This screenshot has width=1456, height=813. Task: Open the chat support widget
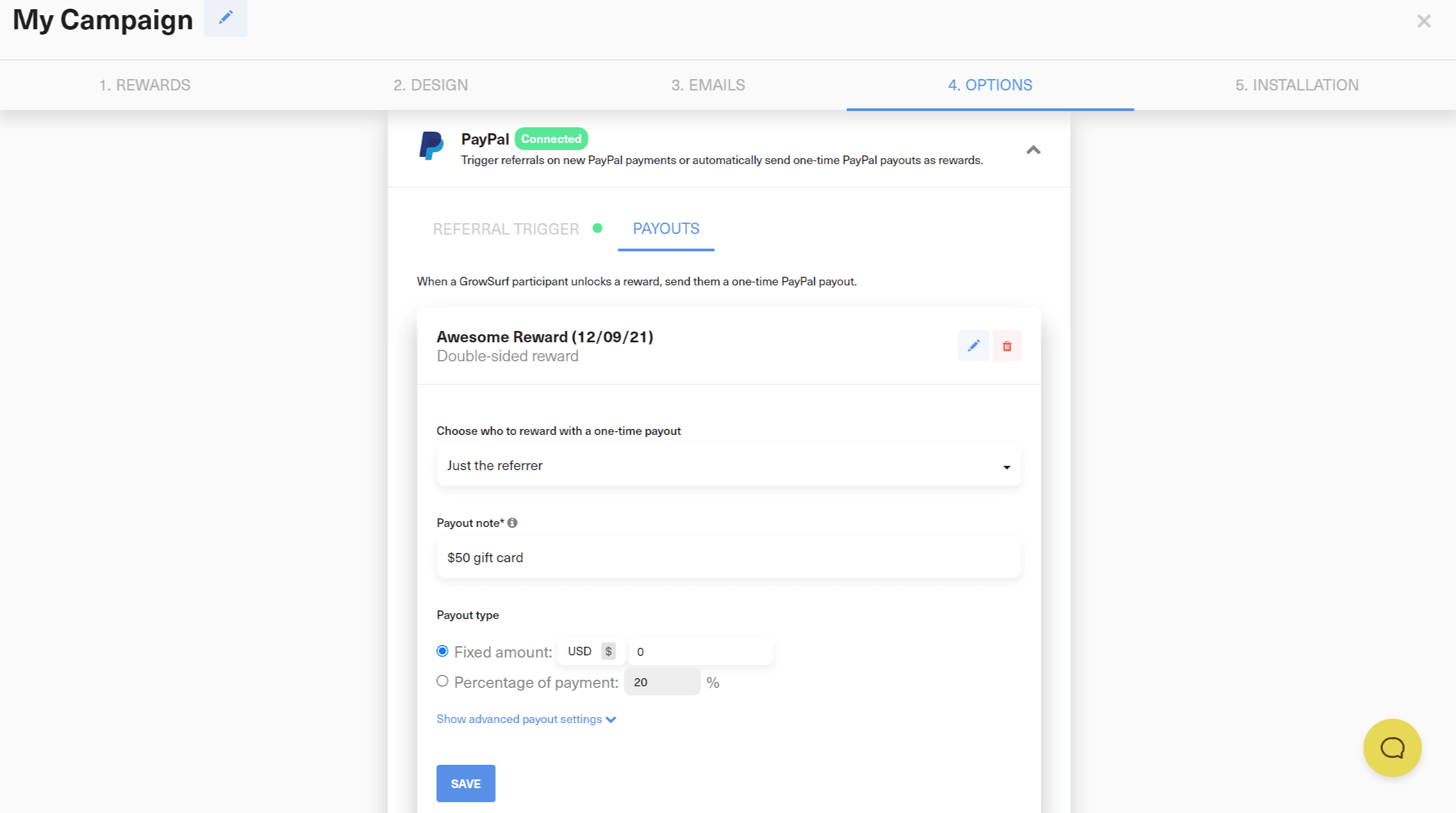pos(1392,747)
